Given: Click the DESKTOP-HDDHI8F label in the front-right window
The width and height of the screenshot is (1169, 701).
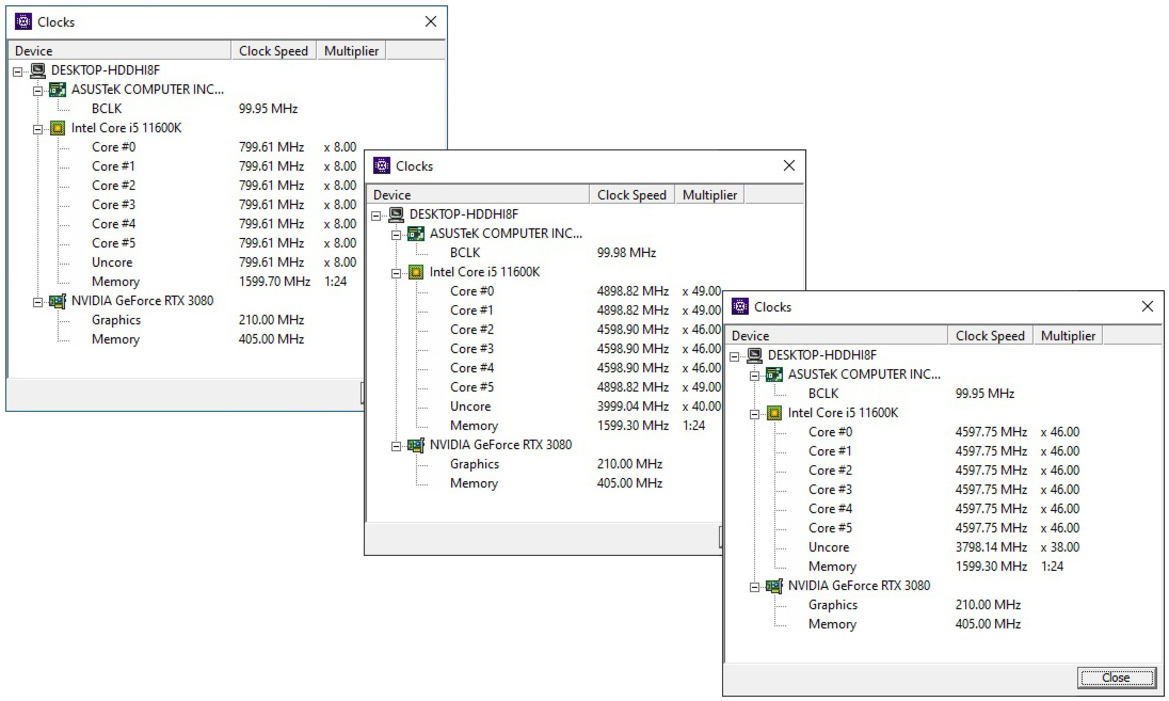Looking at the screenshot, I should (x=822, y=355).
